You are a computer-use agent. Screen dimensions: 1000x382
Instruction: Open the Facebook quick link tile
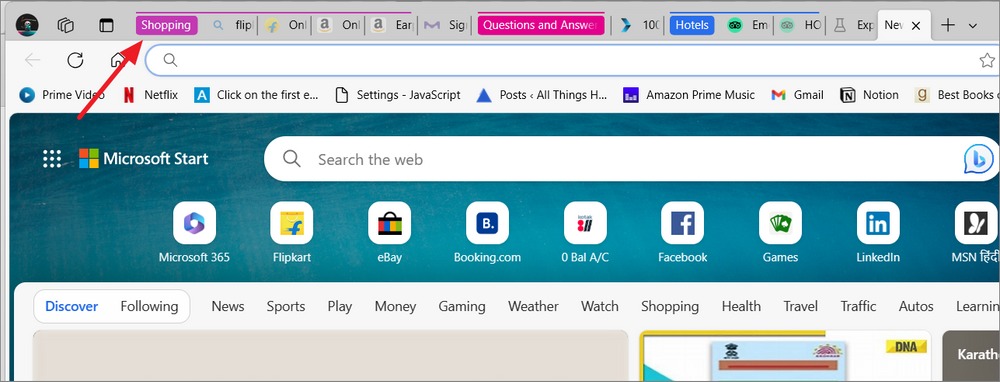[682, 233]
